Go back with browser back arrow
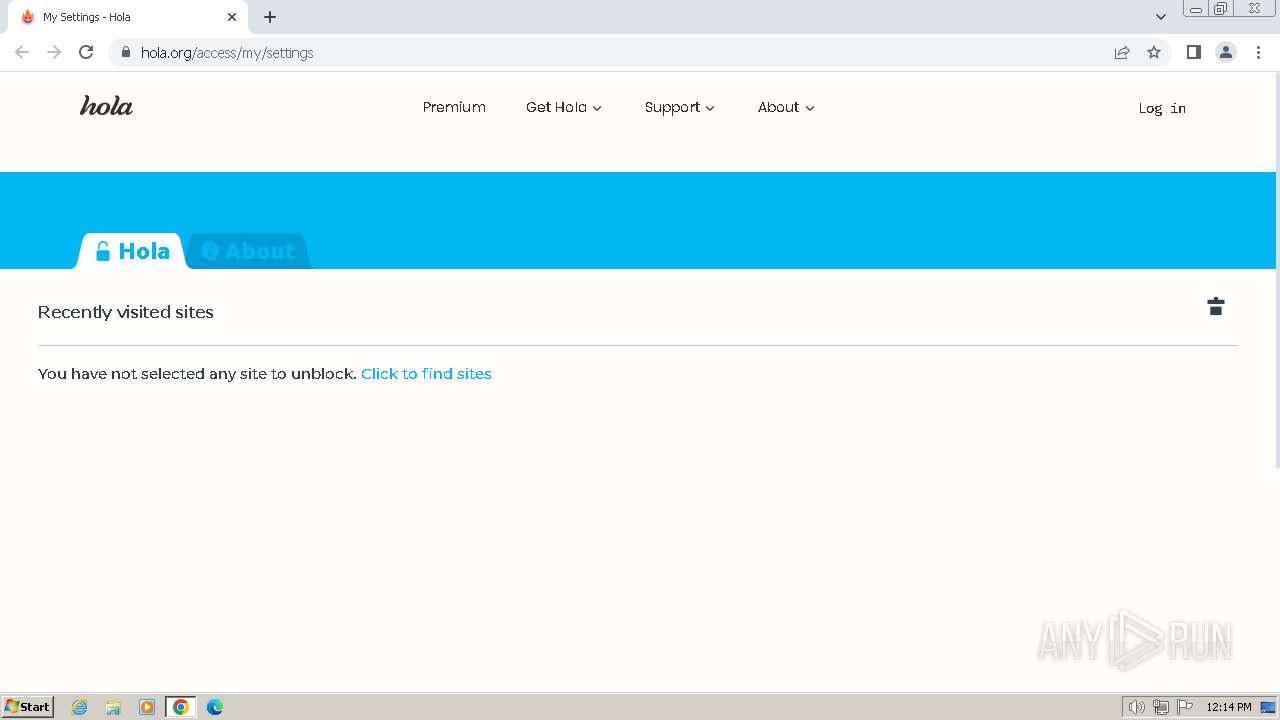 [22, 52]
